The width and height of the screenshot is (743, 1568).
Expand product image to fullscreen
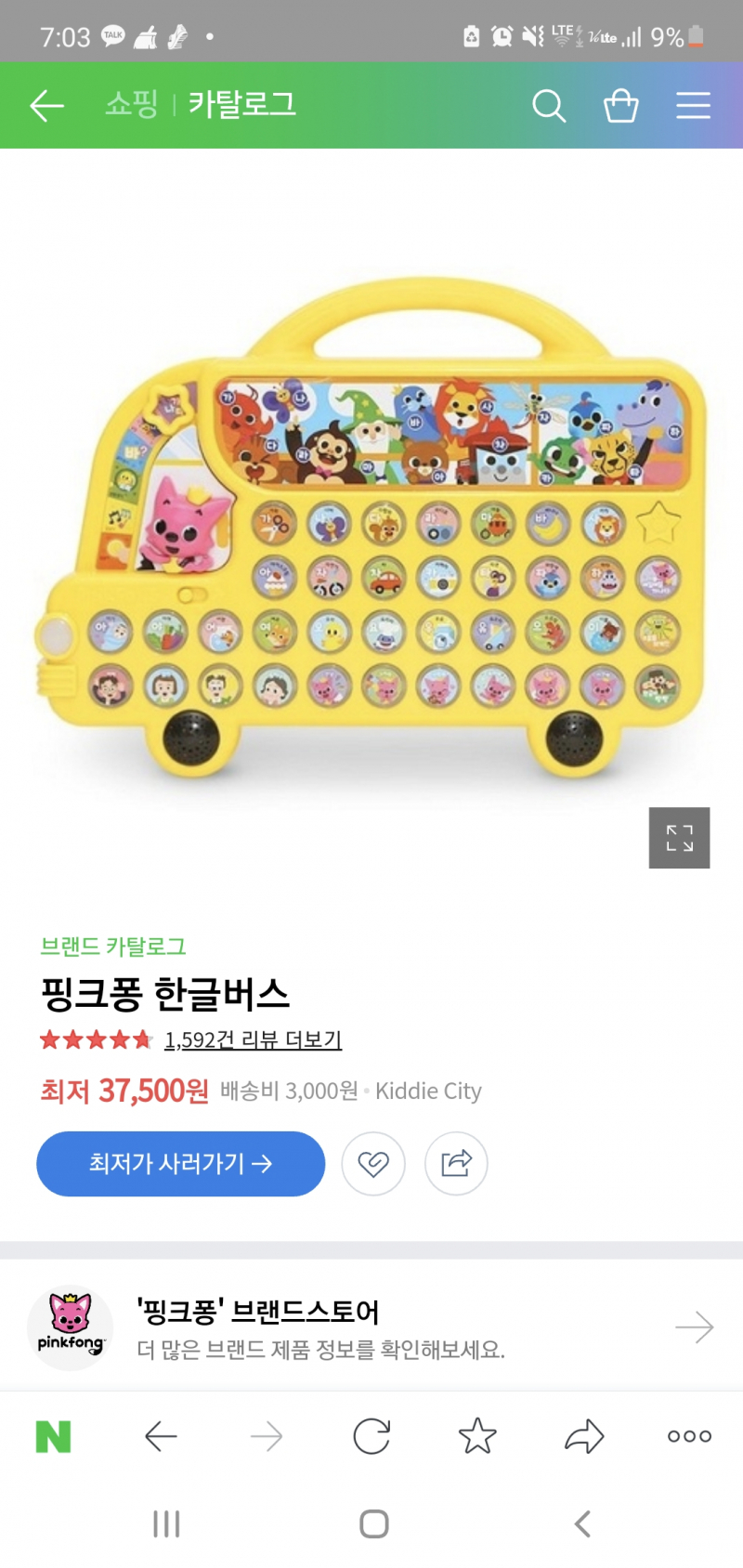(x=679, y=838)
